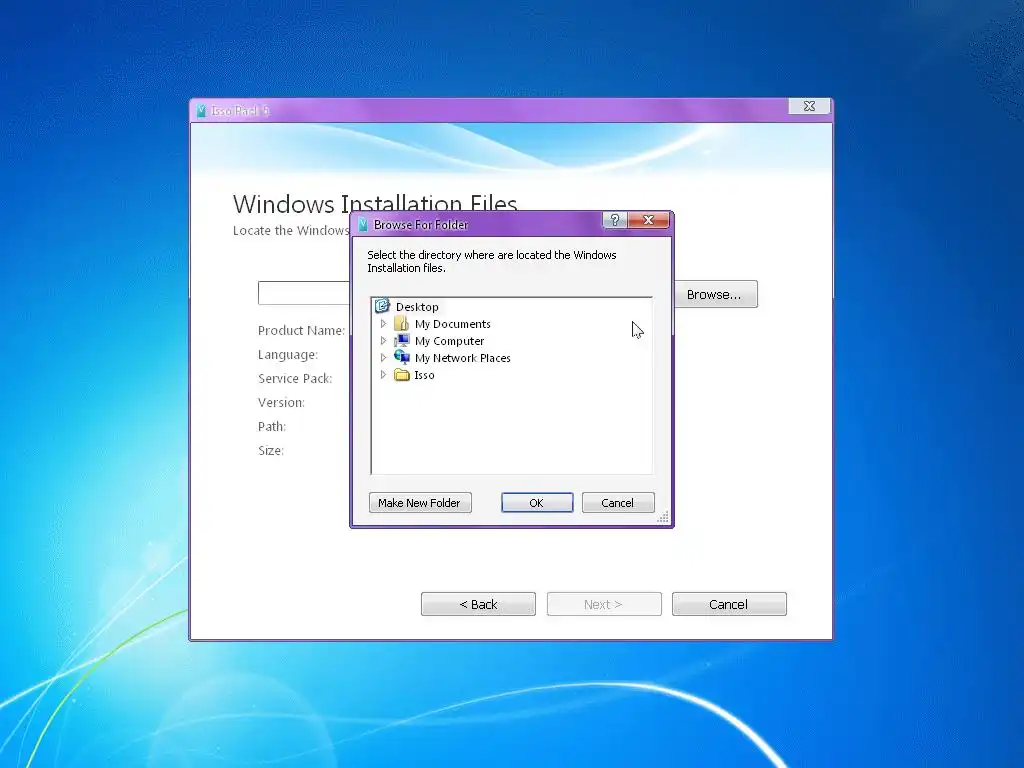1024x768 pixels.
Task: Close the Browse For Folder dialog
Action: pyautogui.click(x=648, y=220)
